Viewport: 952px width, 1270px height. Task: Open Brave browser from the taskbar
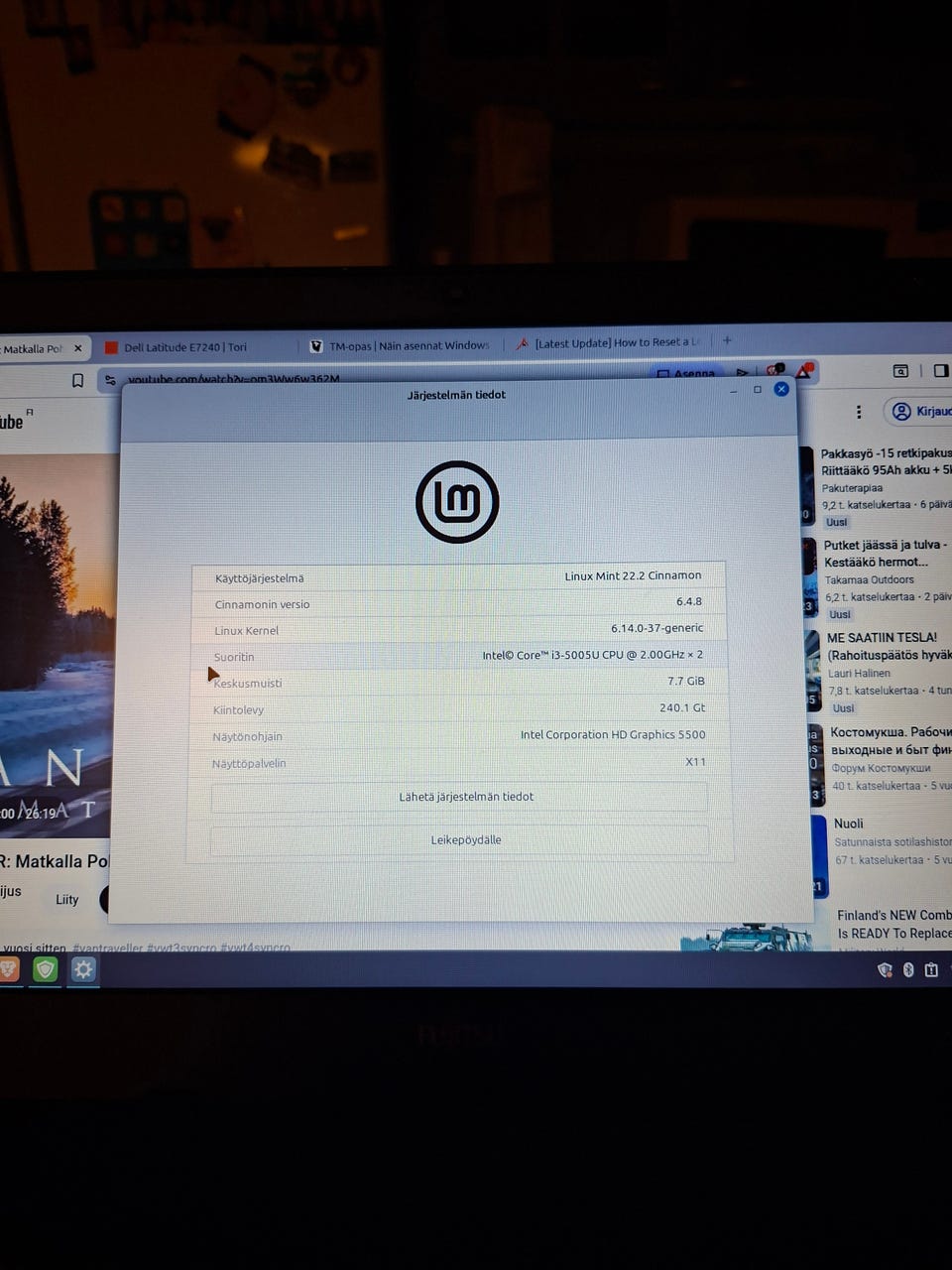[x=8, y=968]
